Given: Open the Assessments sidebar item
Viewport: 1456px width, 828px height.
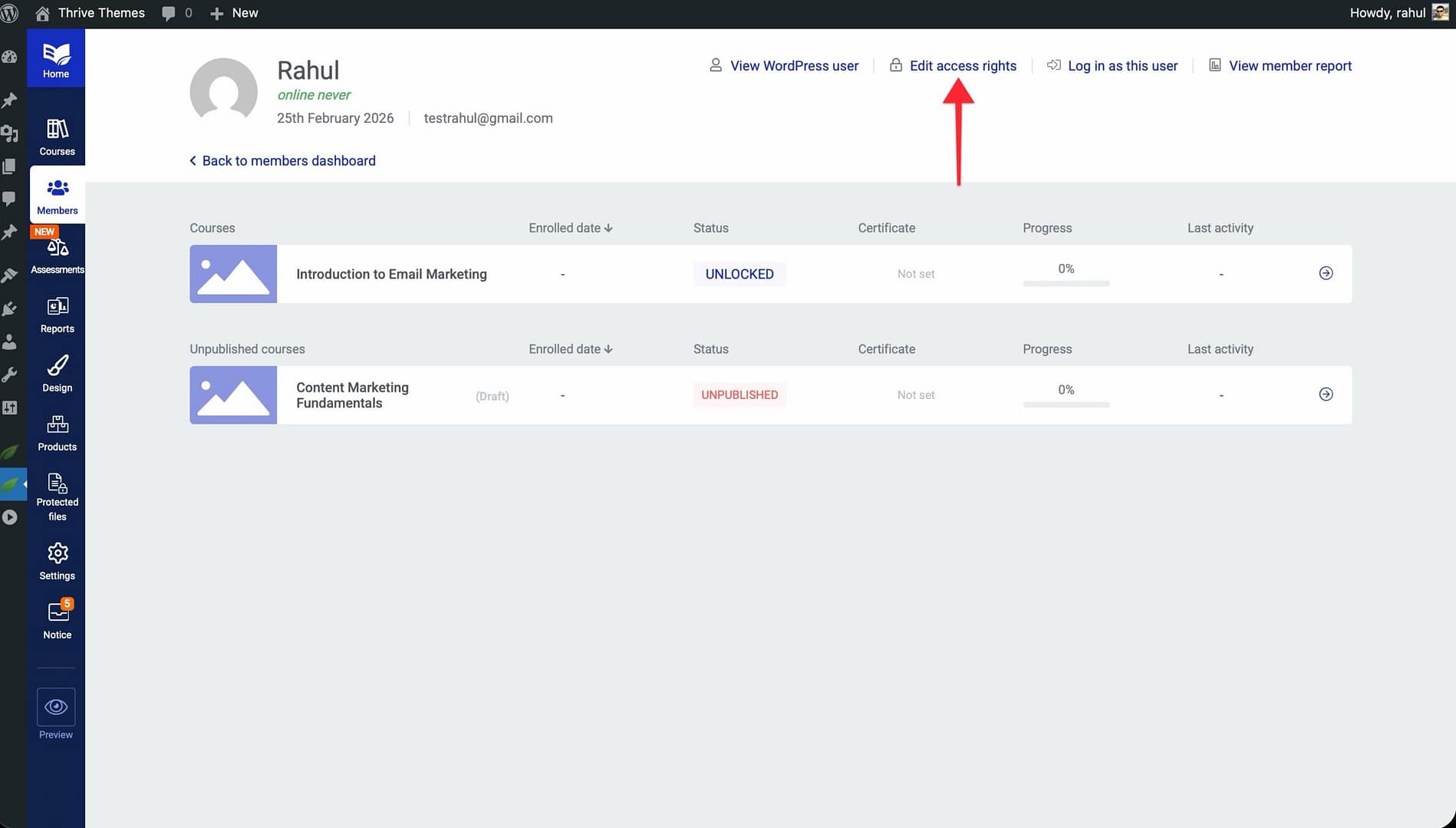Looking at the screenshot, I should point(57,256).
